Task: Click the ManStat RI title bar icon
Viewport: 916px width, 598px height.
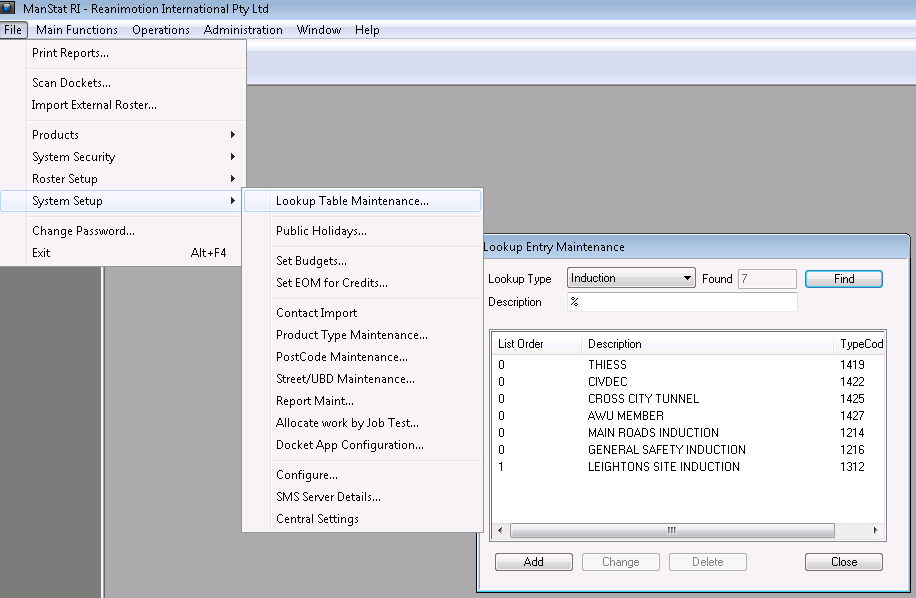Action: (9, 8)
